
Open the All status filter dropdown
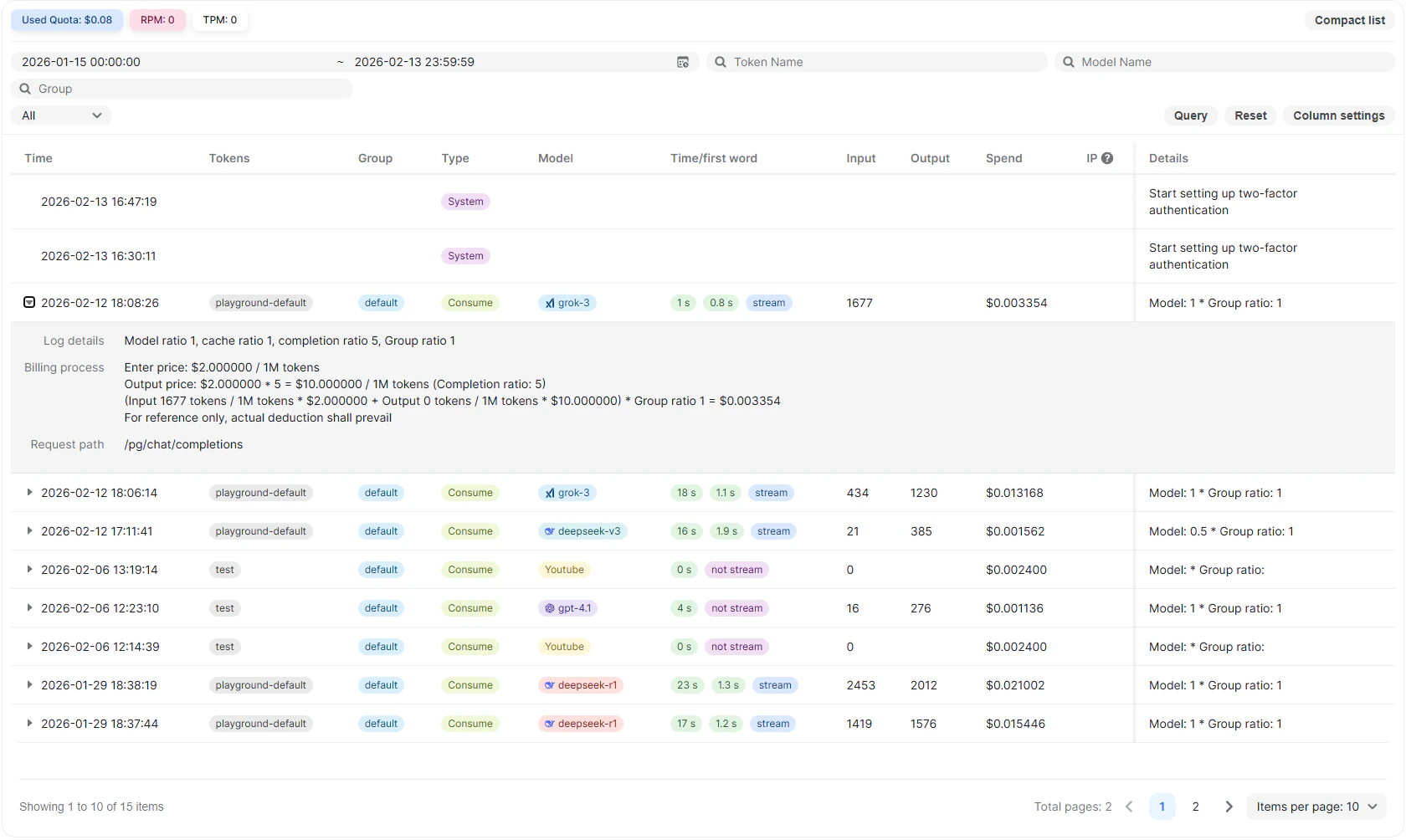click(x=61, y=115)
